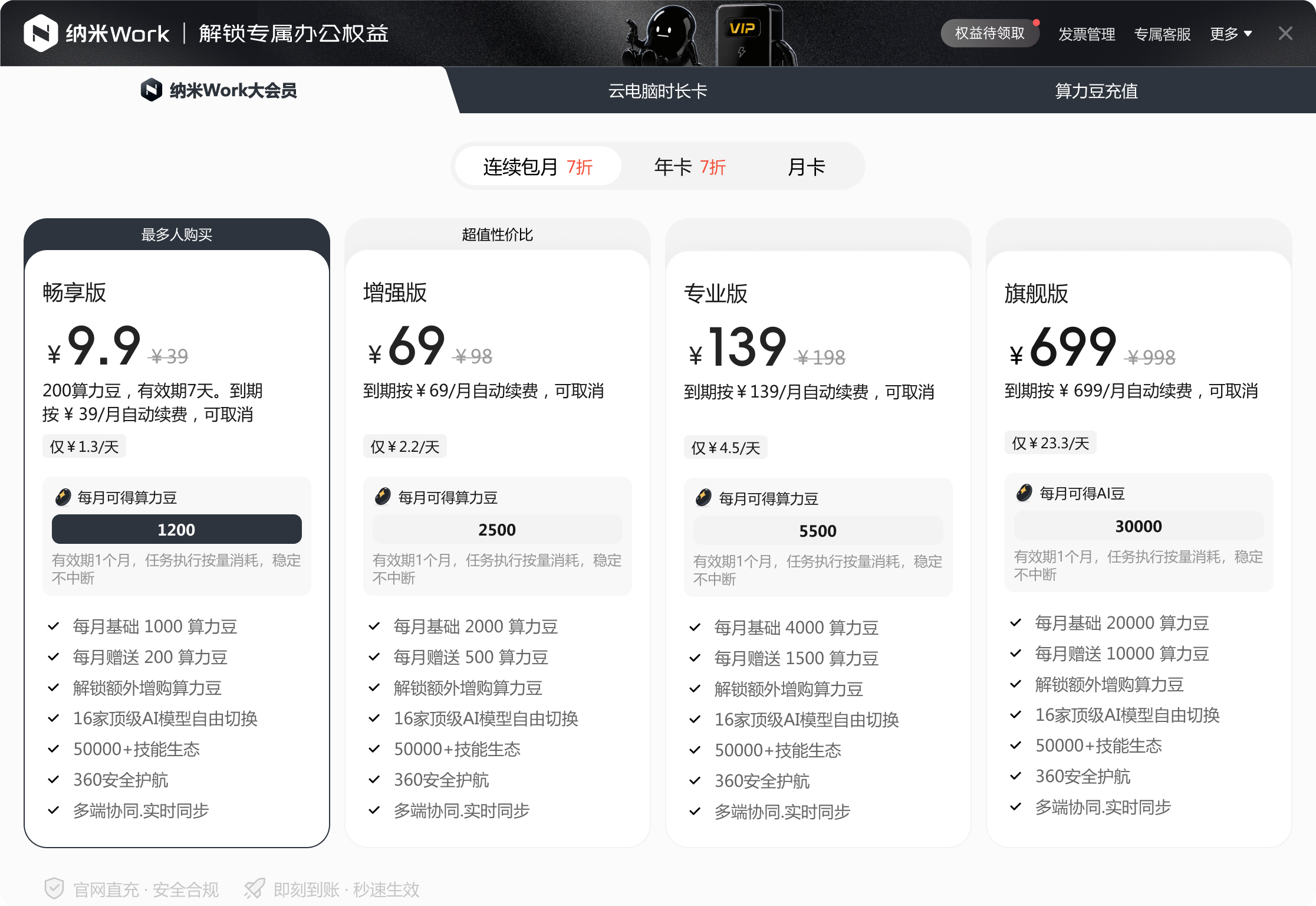Click the 超值性价比 banner label
1316x906 pixels.
coord(498,234)
